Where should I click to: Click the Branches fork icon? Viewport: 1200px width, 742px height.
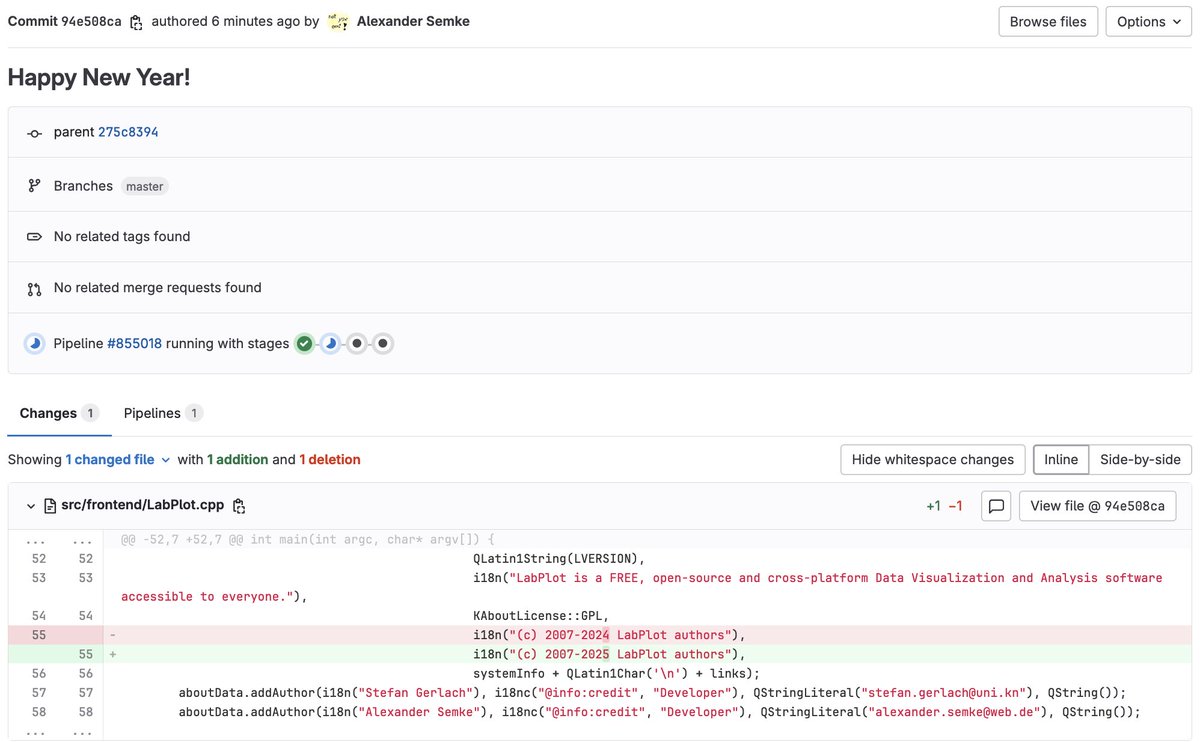[34, 186]
